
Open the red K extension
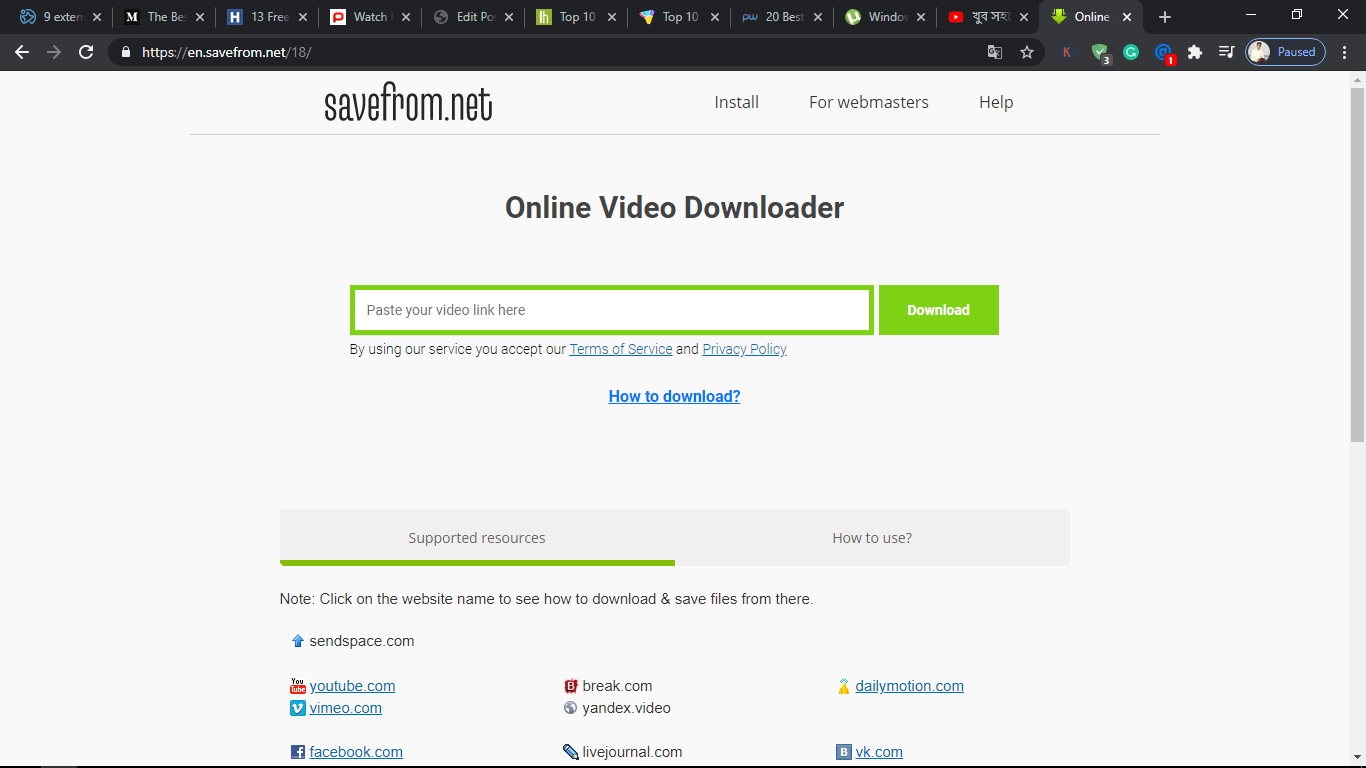[1067, 52]
